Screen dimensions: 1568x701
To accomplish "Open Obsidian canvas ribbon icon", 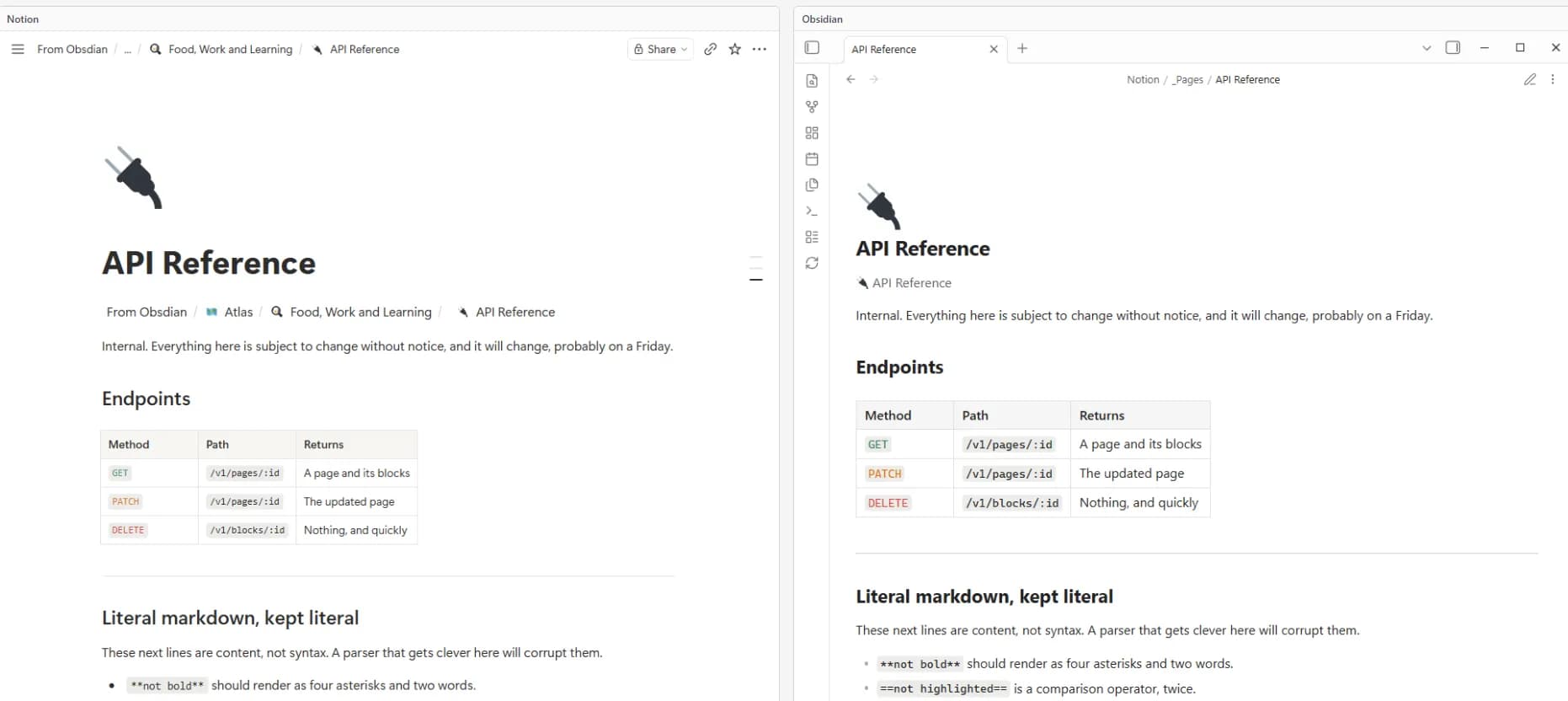I will point(812,133).
